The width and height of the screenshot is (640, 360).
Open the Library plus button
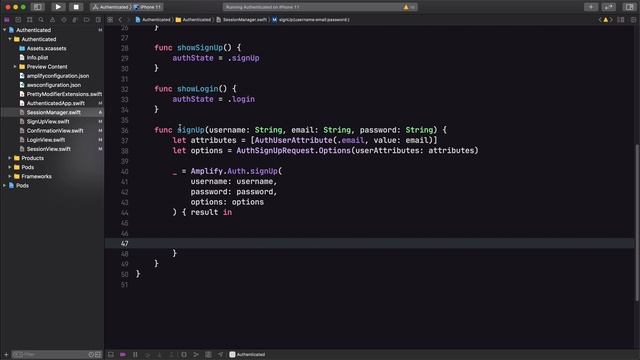(591, 7)
